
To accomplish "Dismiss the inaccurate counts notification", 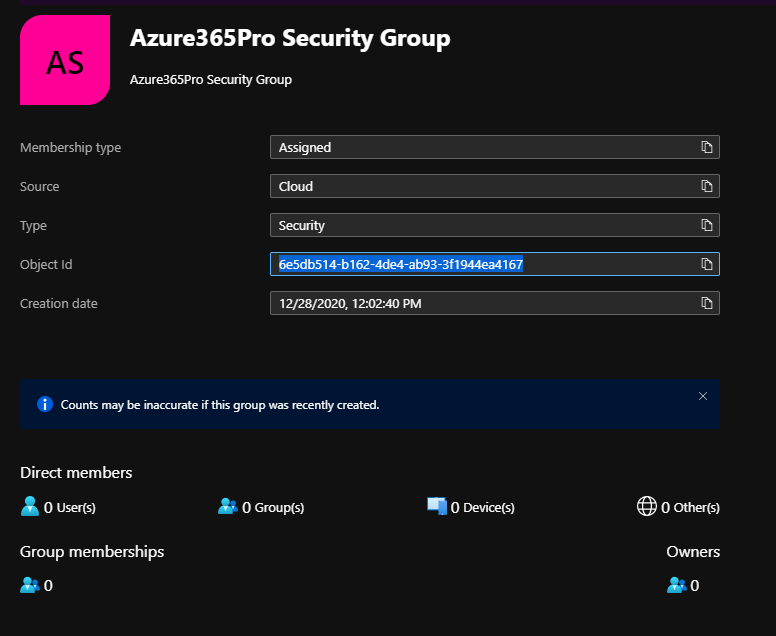I will coord(703,396).
